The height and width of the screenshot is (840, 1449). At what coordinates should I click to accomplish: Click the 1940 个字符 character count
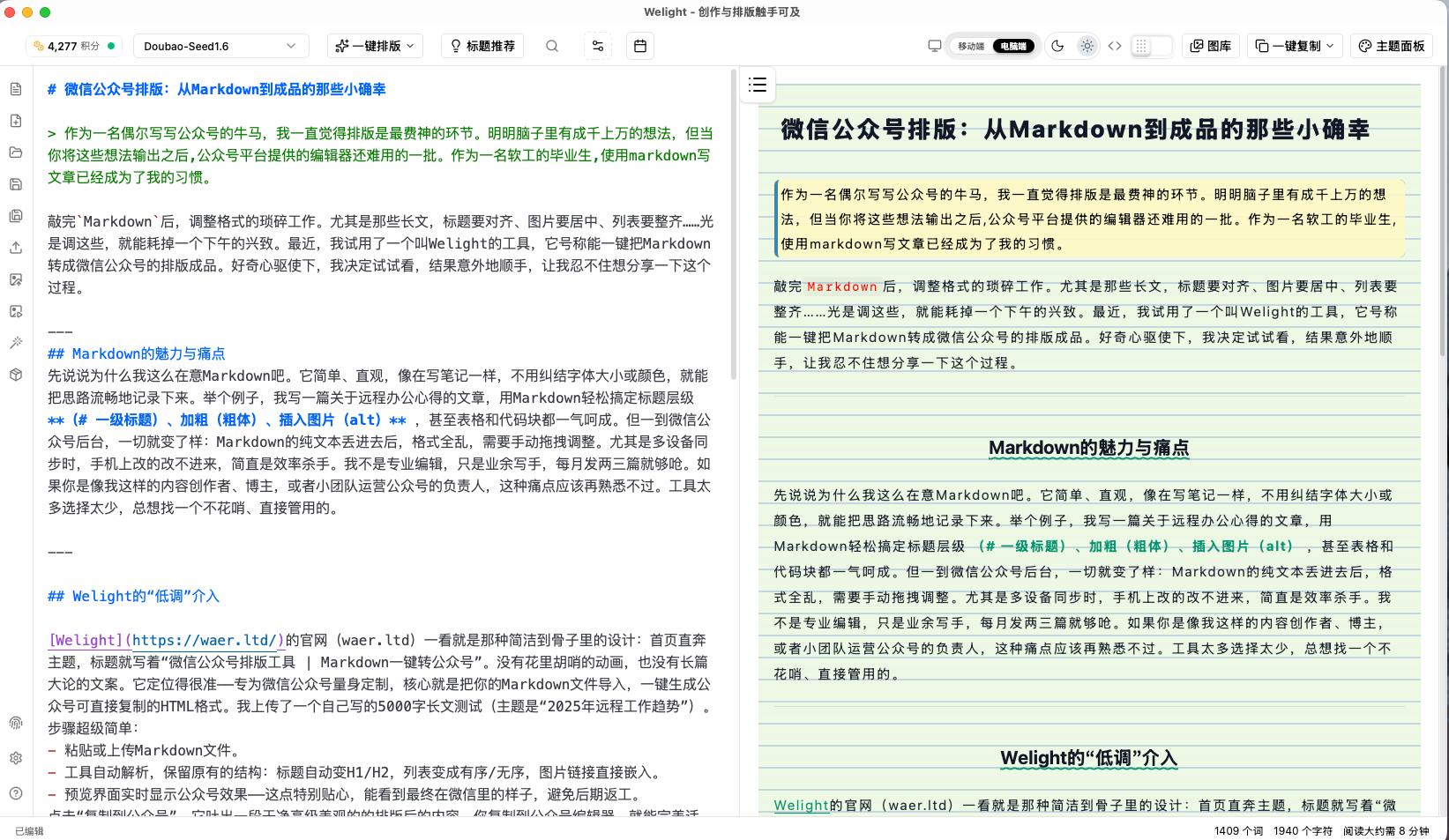1303,830
